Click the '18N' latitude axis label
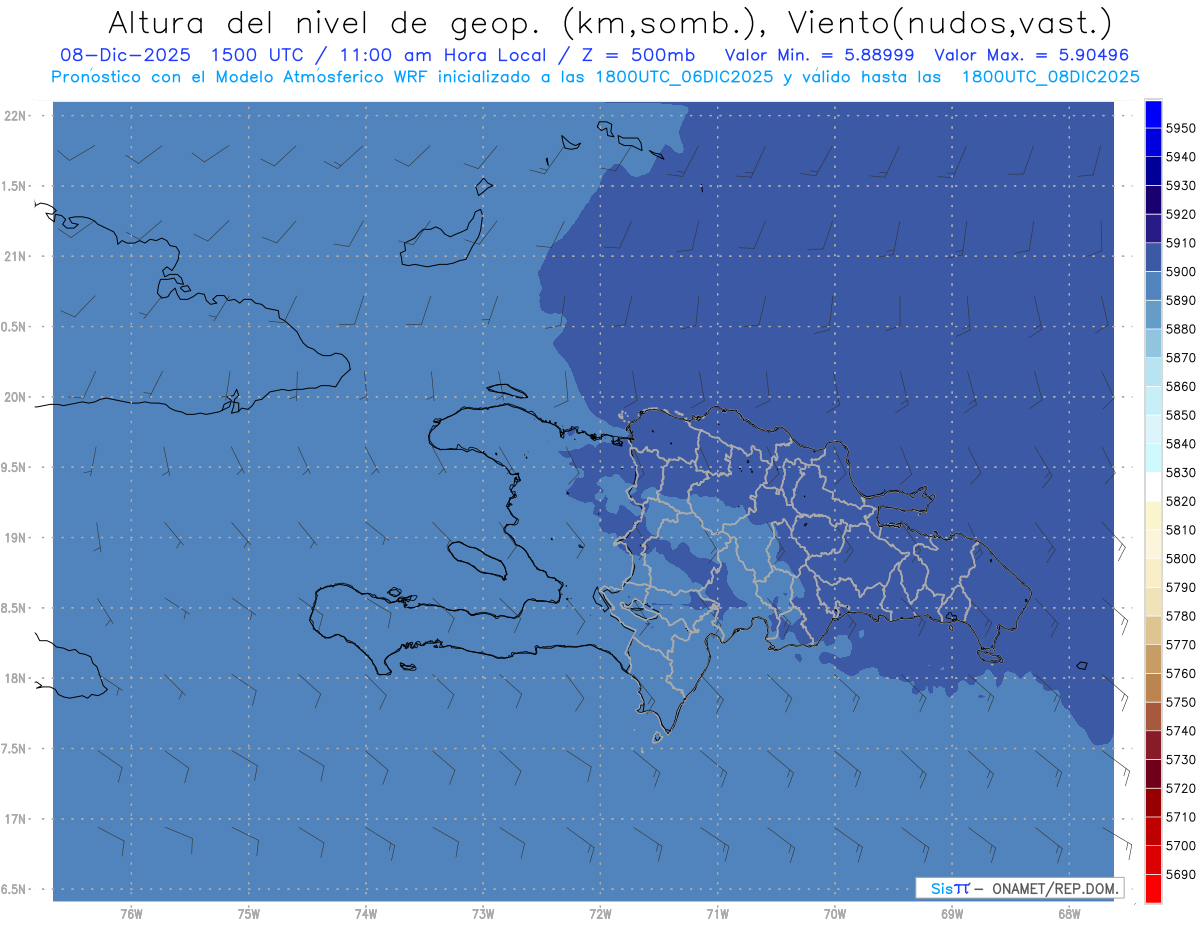Viewport: 1200px width, 927px height. pos(17,678)
